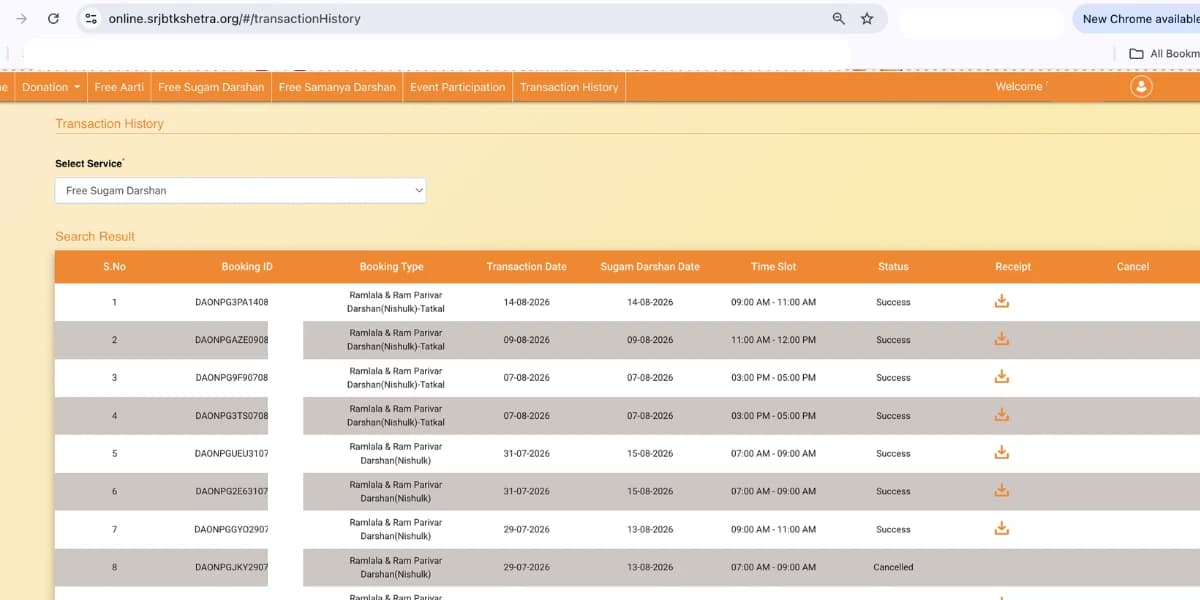This screenshot has width=1200, height=600.
Task: Select booking ID DAONPG2E63107
Action: pyautogui.click(x=231, y=492)
